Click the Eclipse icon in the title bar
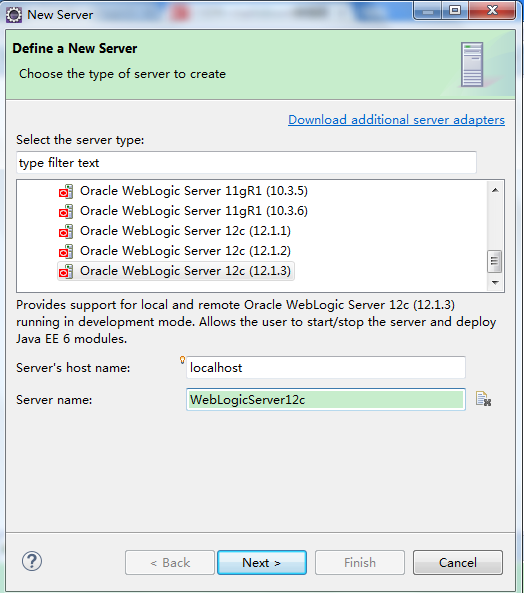 [x=14, y=15]
